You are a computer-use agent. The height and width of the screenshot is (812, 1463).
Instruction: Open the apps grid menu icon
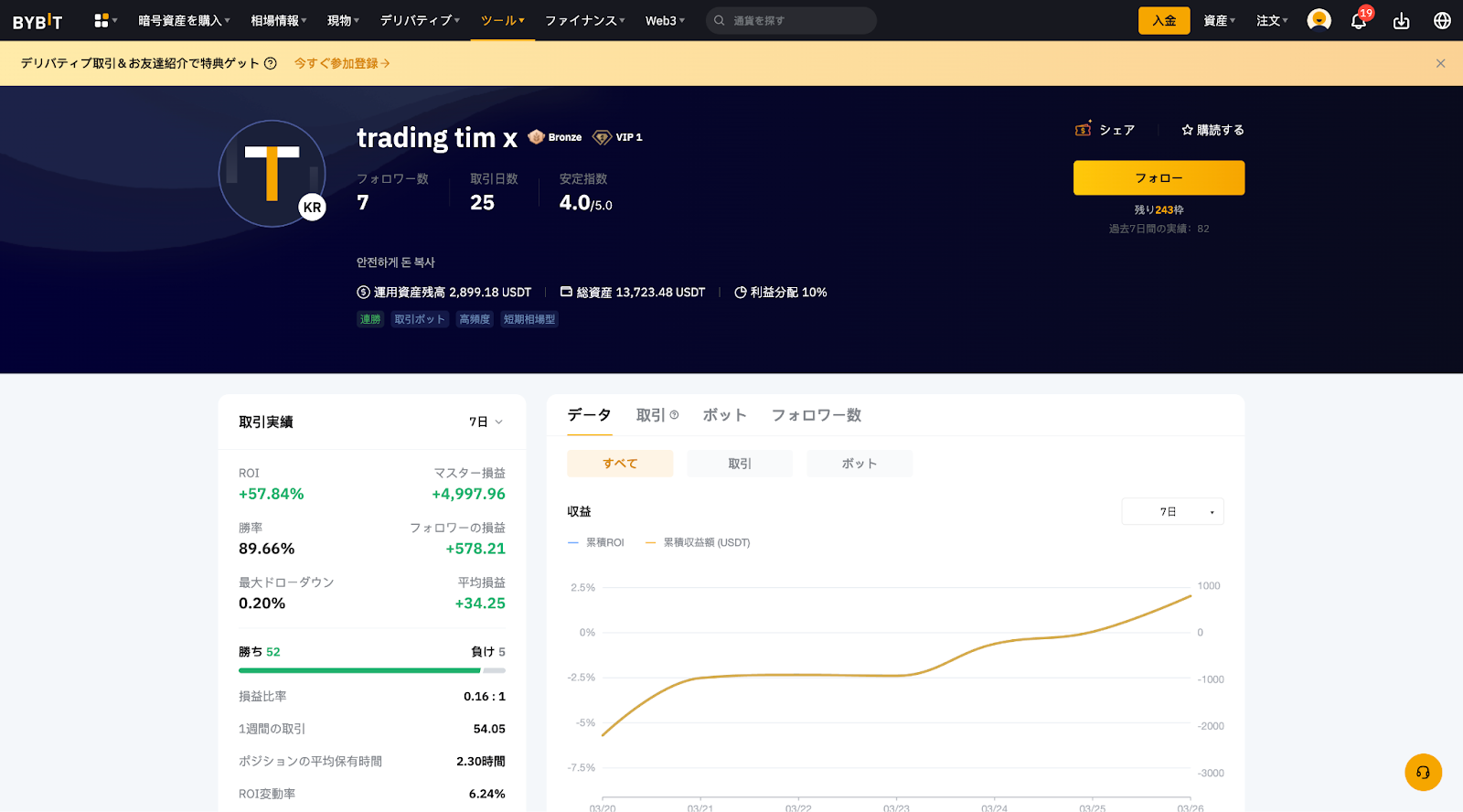point(101,20)
